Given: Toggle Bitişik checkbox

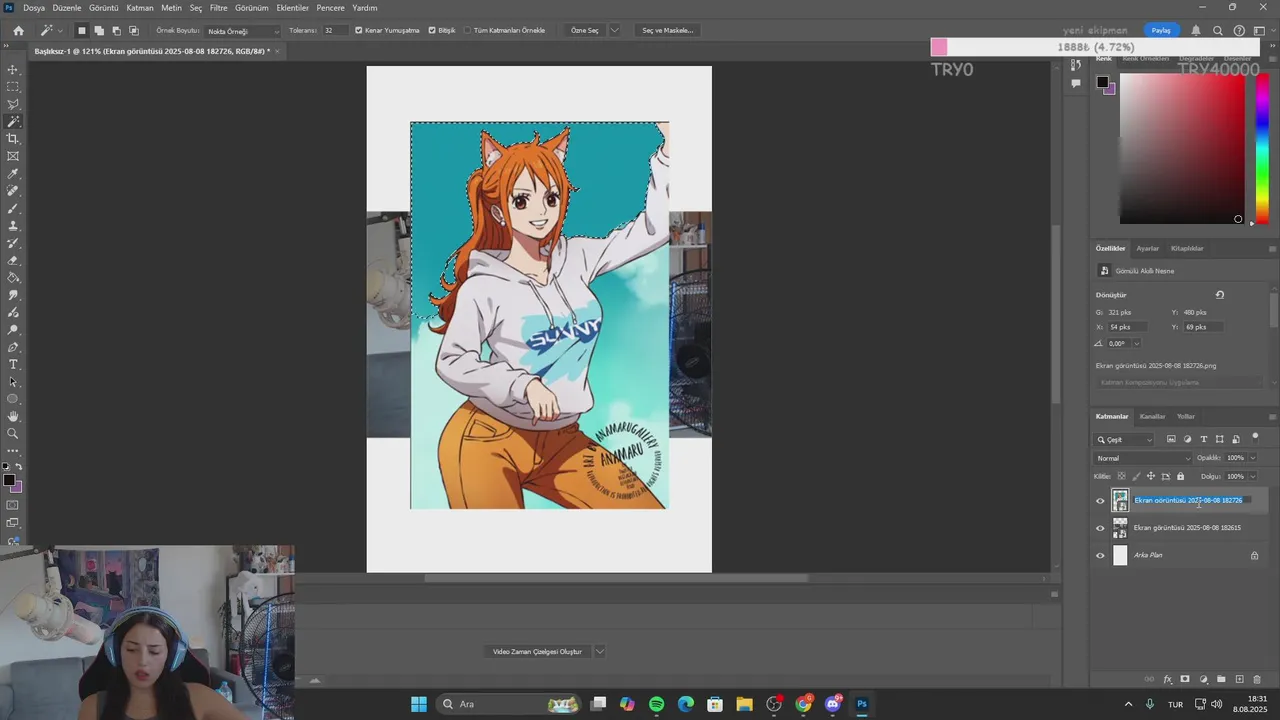Looking at the screenshot, I should 432,30.
